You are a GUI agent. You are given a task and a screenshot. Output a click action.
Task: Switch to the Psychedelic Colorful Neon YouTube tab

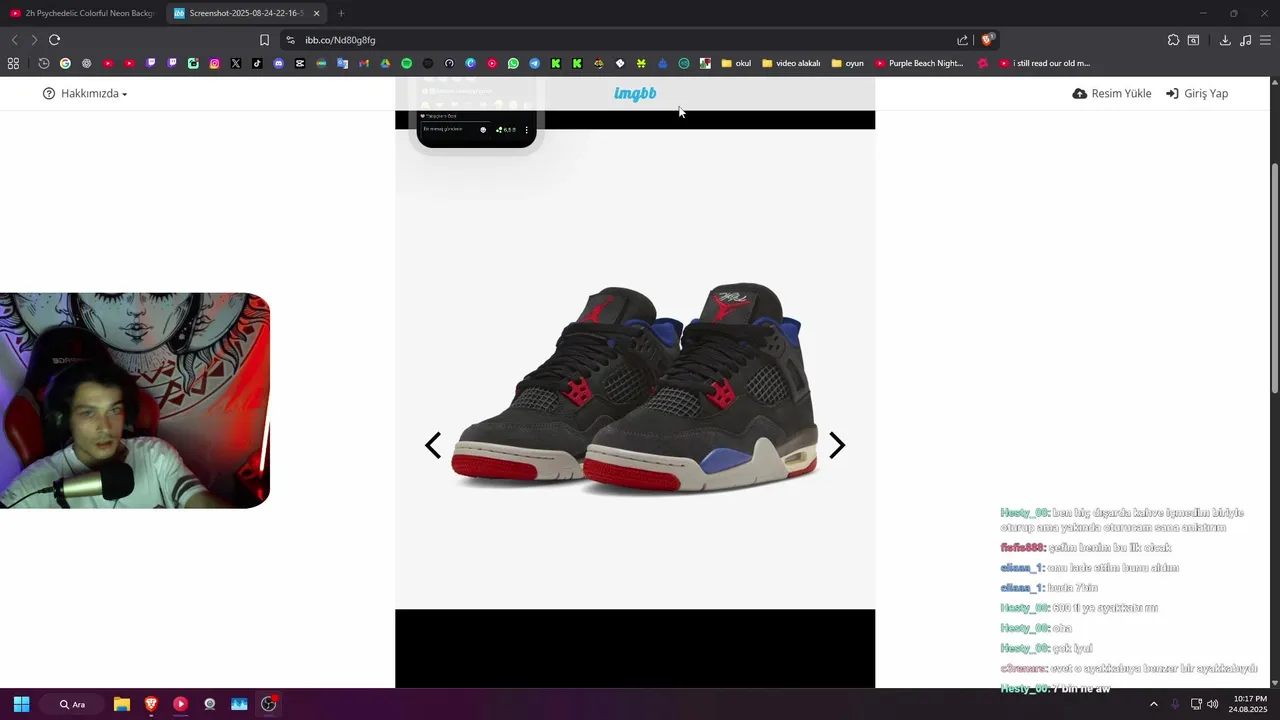pos(82,13)
